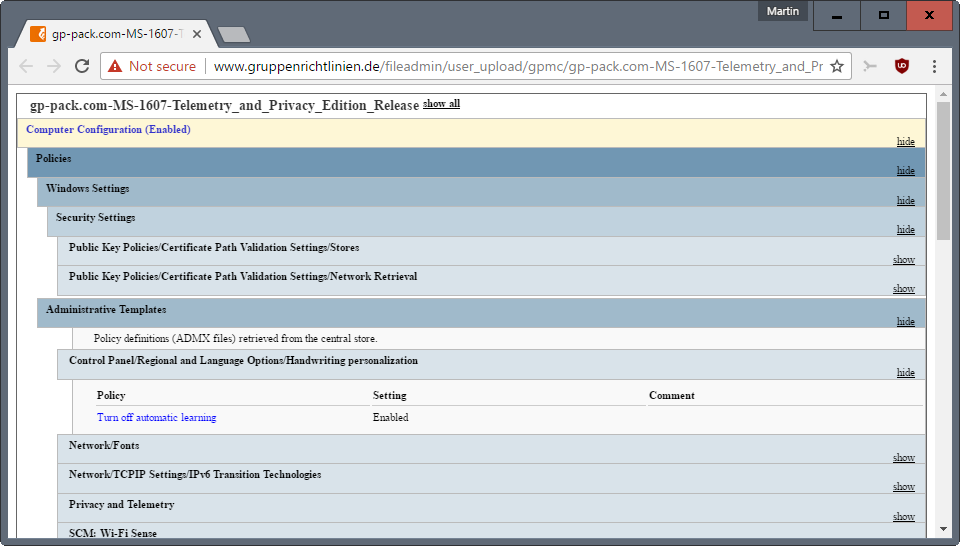
Task: Hide the Windows Settings section
Action: coord(906,200)
